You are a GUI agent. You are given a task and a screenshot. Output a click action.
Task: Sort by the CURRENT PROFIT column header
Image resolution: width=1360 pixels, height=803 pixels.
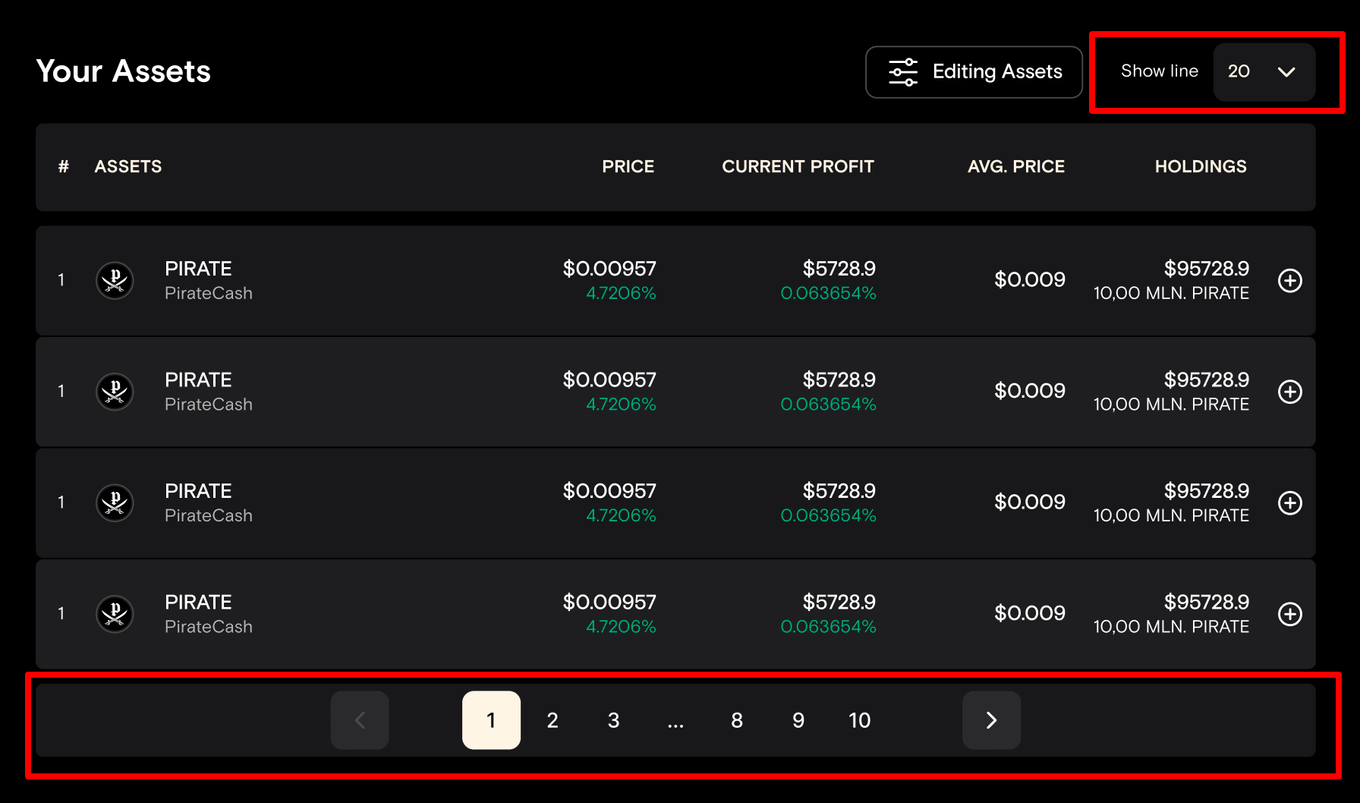[x=797, y=167]
